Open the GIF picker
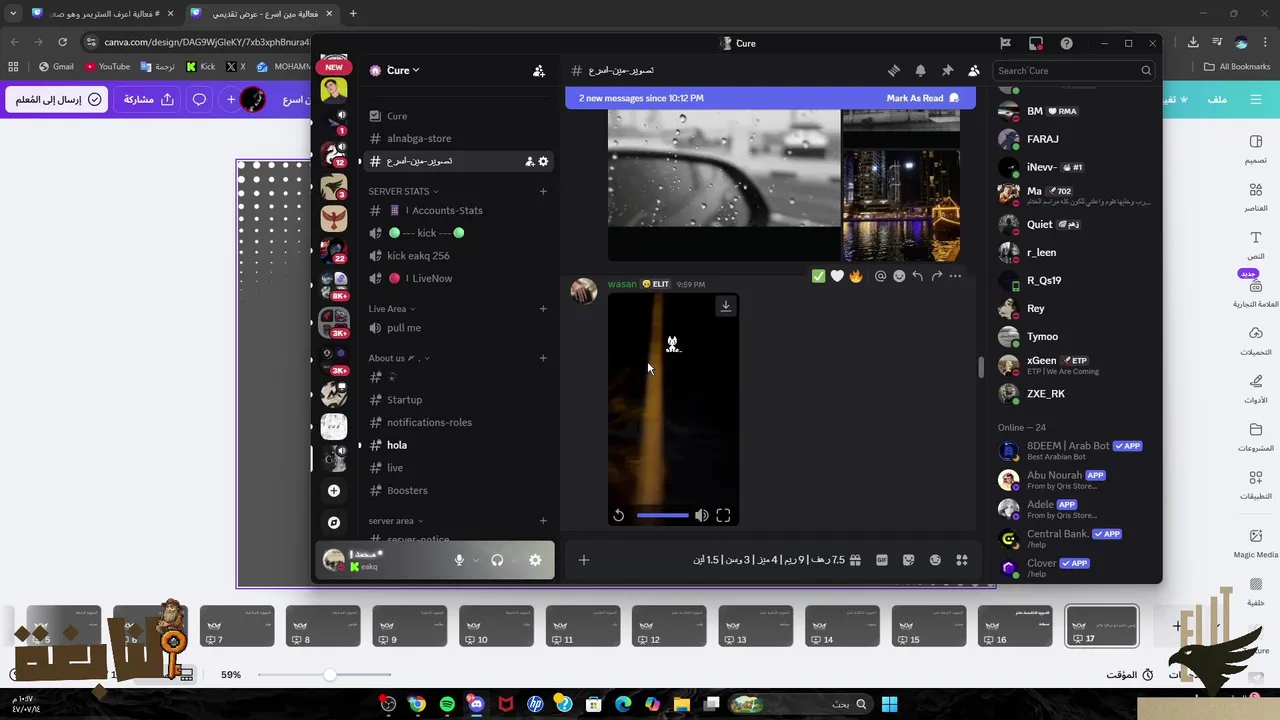 coord(882,560)
